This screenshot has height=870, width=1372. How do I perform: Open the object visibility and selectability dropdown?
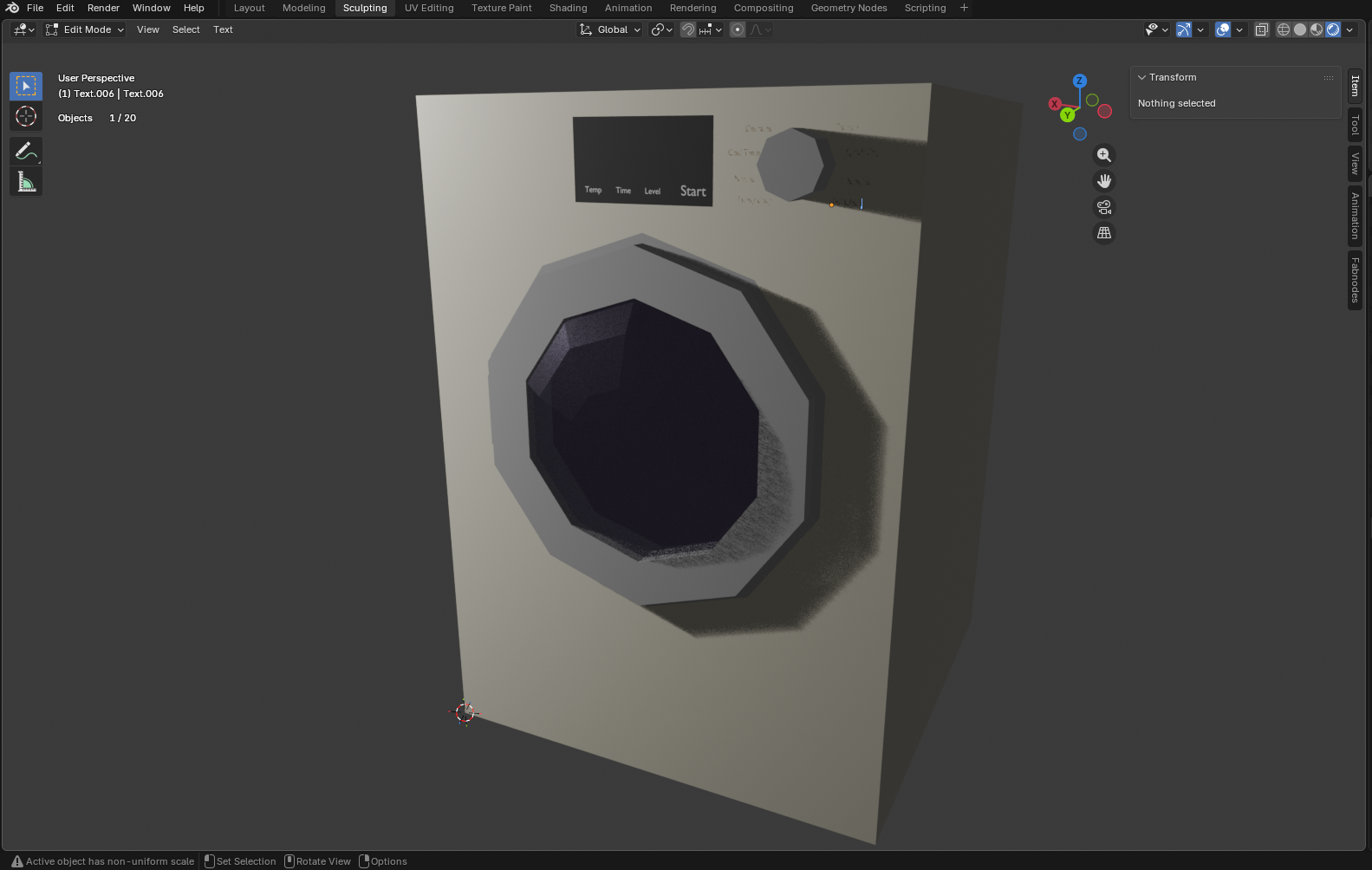click(1157, 29)
